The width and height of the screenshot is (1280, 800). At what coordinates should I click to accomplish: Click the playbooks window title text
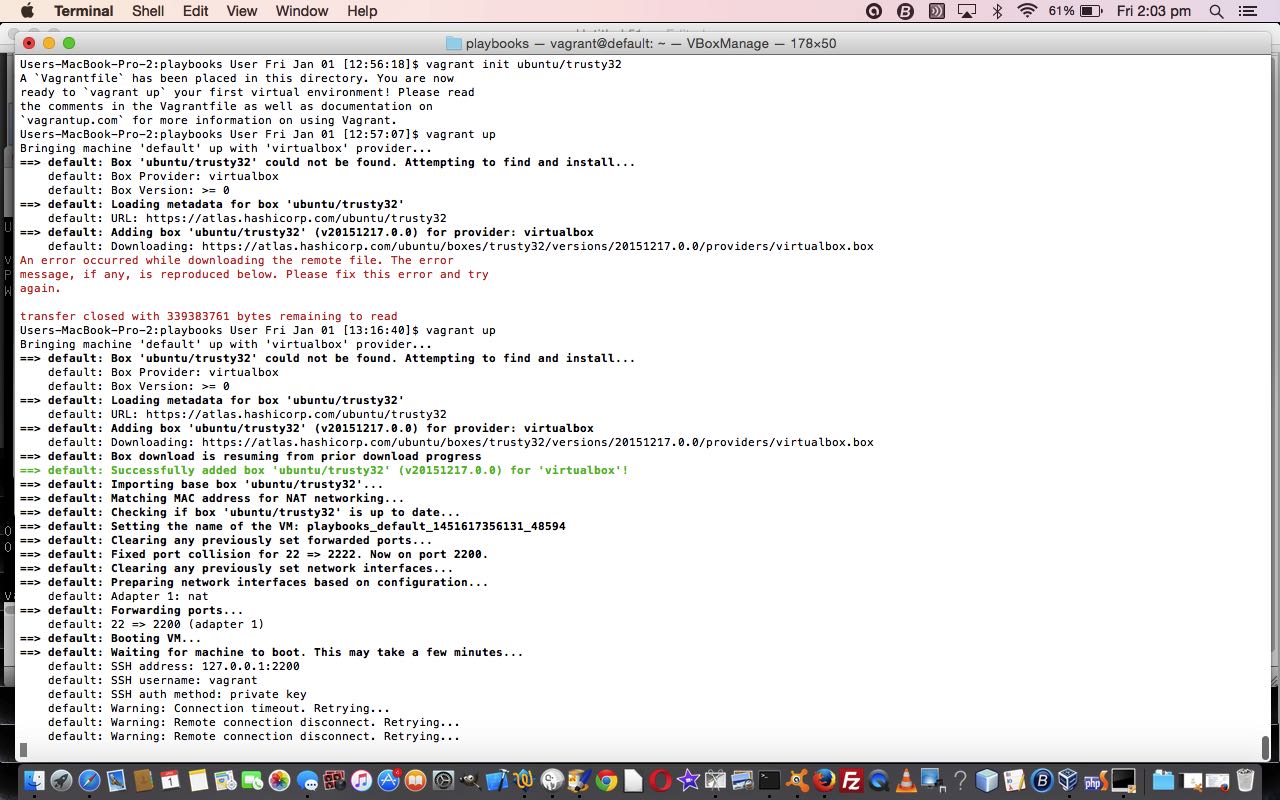click(x=651, y=43)
